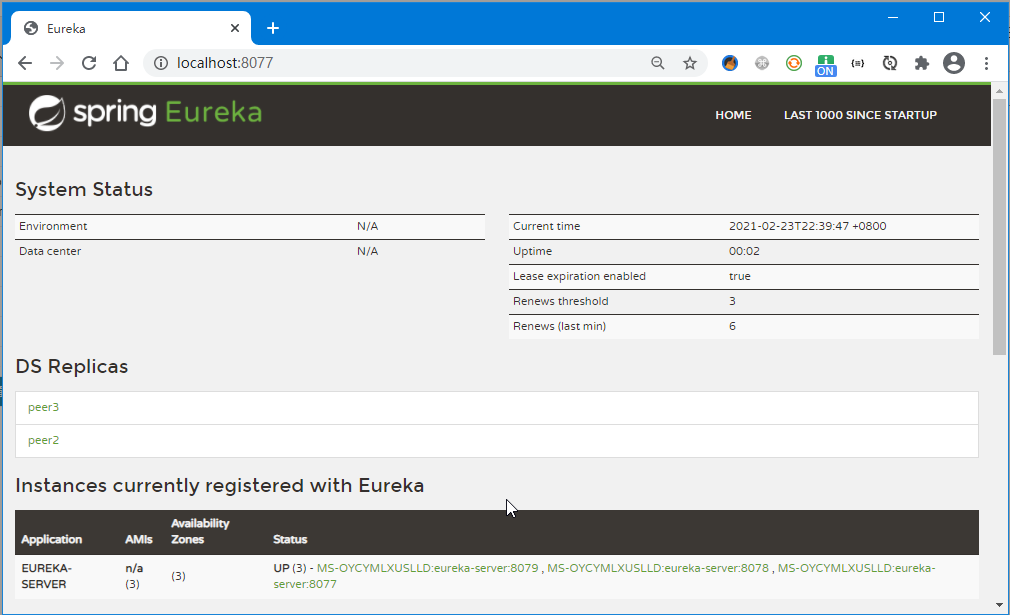Screen dimensions: 1010x615
Task: Open the Extensions puzzle piece menu
Action: (921, 63)
